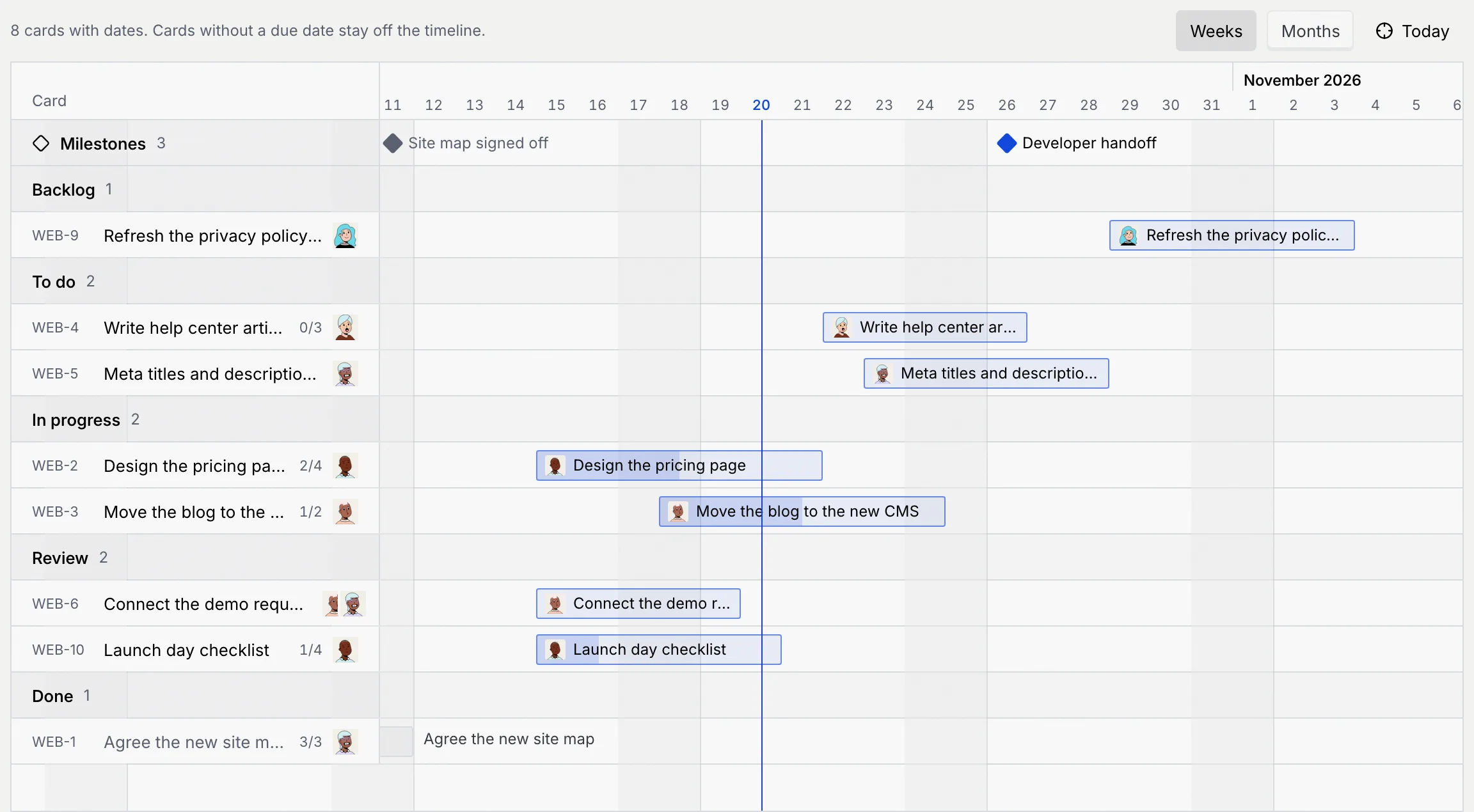The width and height of the screenshot is (1474, 812).
Task: Click the first avatar on WEB-6 row
Action: coord(333,604)
